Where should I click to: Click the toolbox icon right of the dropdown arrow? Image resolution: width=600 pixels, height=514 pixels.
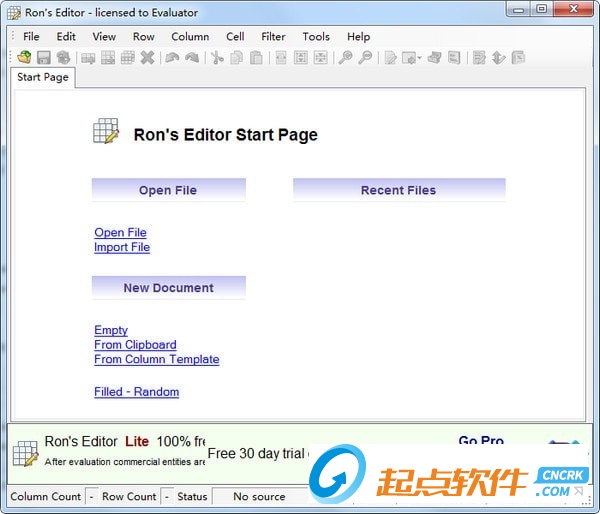click(434, 58)
